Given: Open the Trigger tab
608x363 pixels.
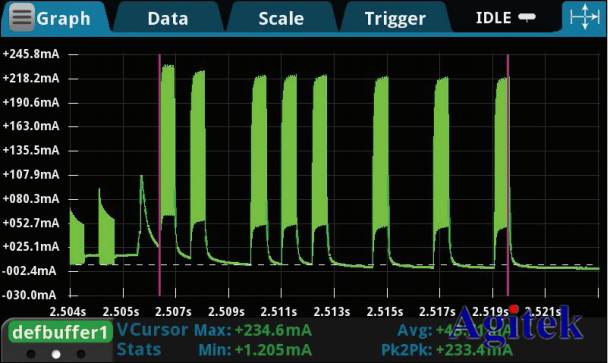Looking at the screenshot, I should (x=395, y=18).
